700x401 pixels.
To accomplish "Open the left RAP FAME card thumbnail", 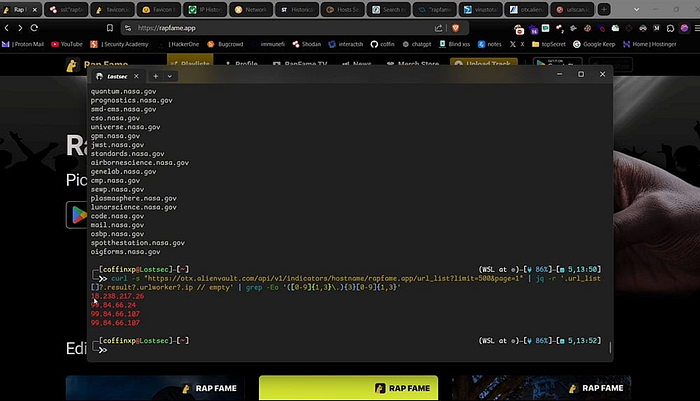I will pyautogui.click(x=155, y=388).
